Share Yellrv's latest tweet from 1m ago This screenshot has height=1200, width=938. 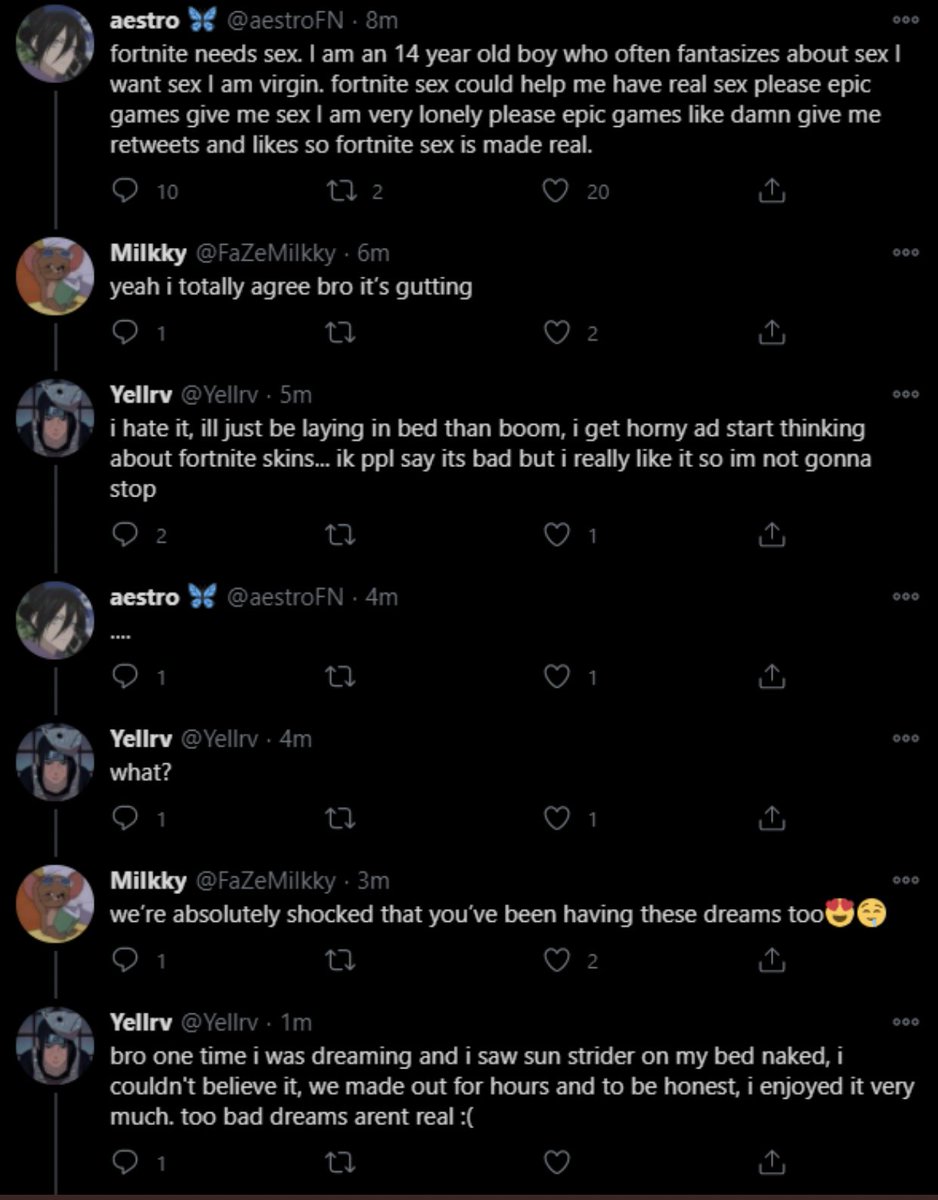(x=772, y=1162)
